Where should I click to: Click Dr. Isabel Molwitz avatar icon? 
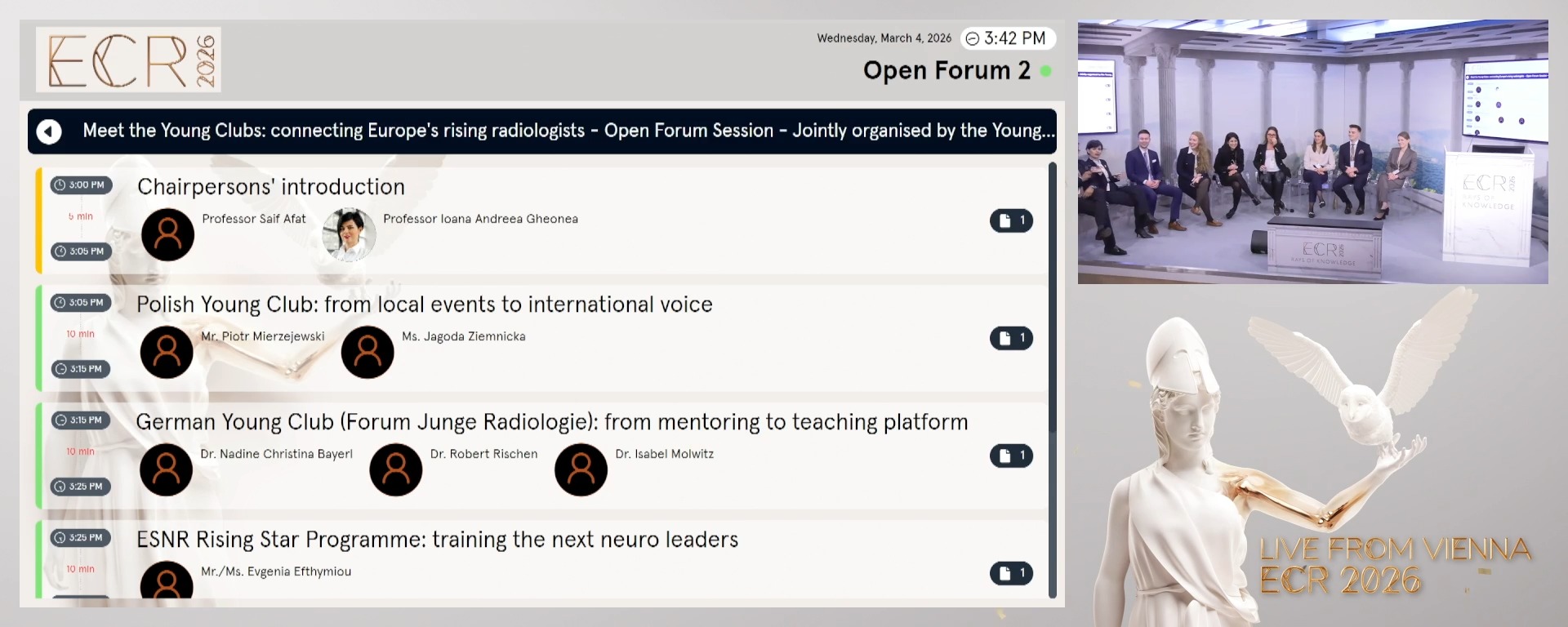click(x=581, y=470)
